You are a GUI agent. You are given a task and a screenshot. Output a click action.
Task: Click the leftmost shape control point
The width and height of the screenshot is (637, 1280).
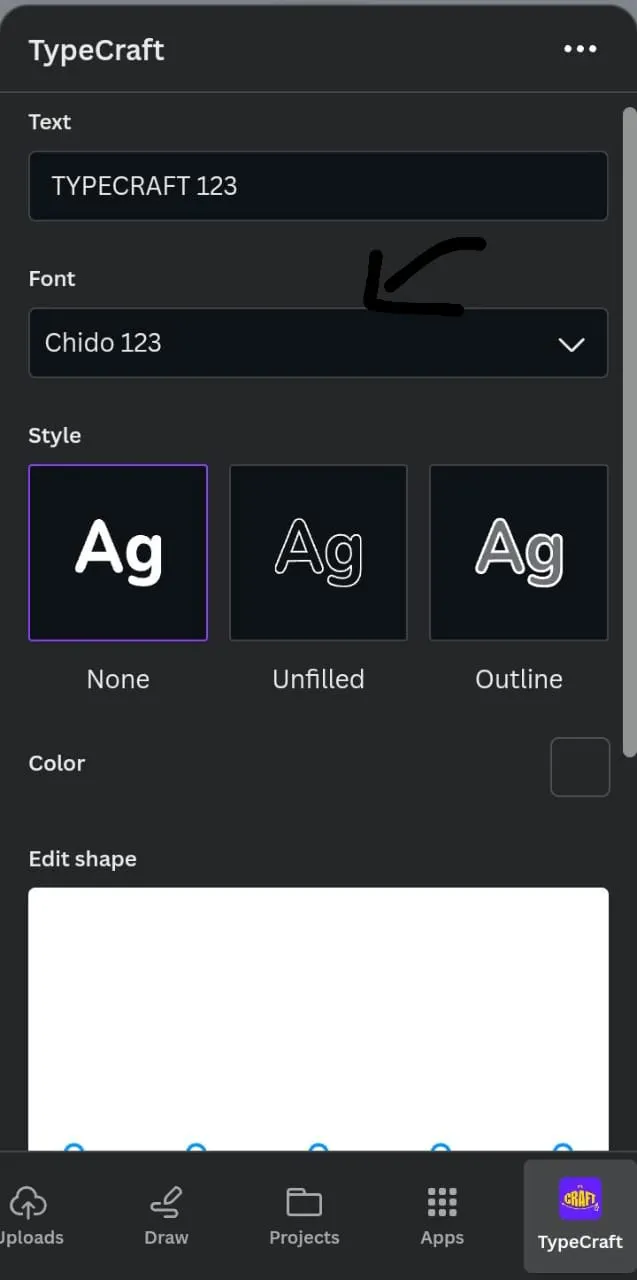click(x=74, y=1148)
